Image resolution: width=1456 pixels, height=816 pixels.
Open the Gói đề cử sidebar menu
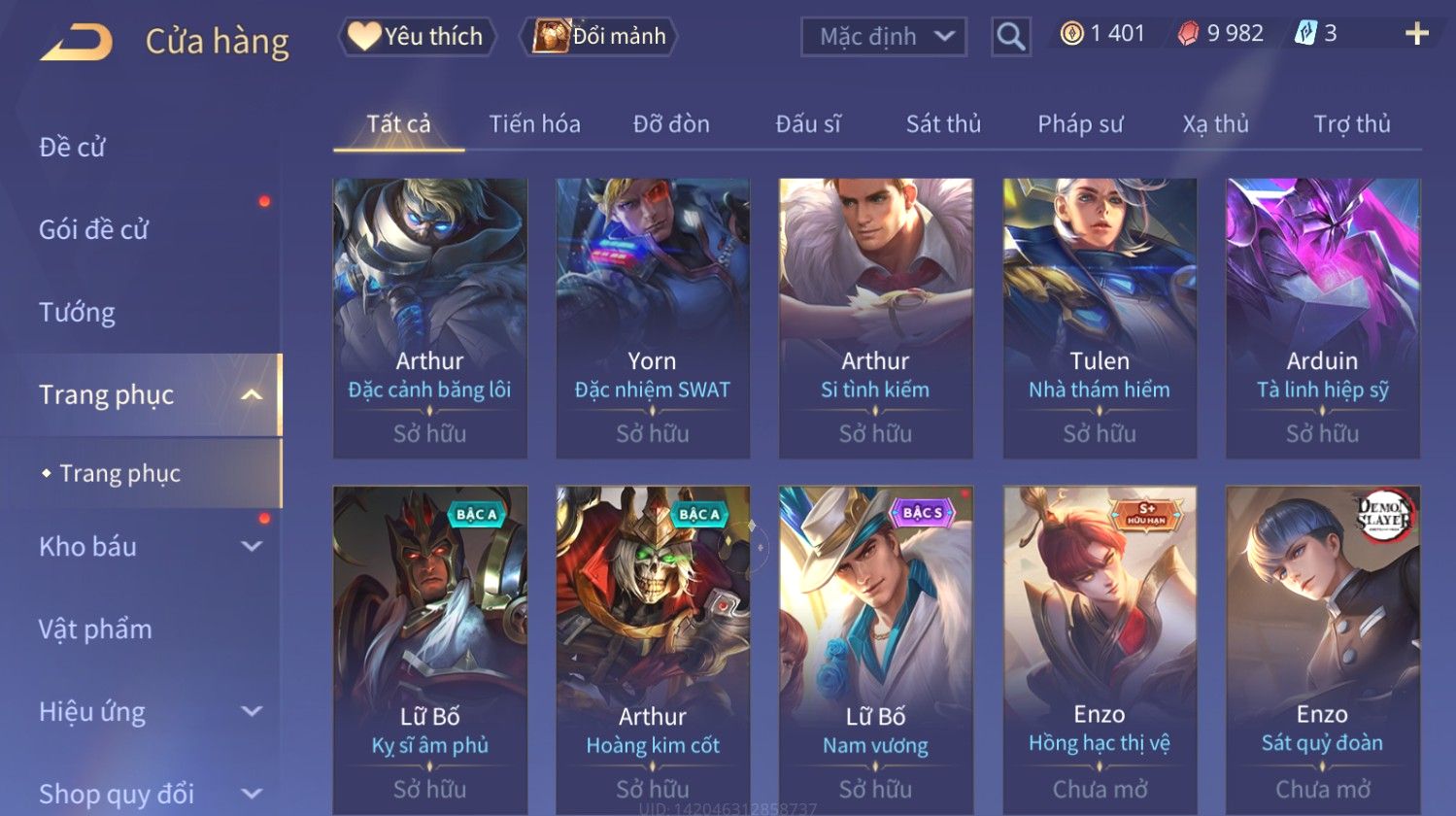[93, 229]
